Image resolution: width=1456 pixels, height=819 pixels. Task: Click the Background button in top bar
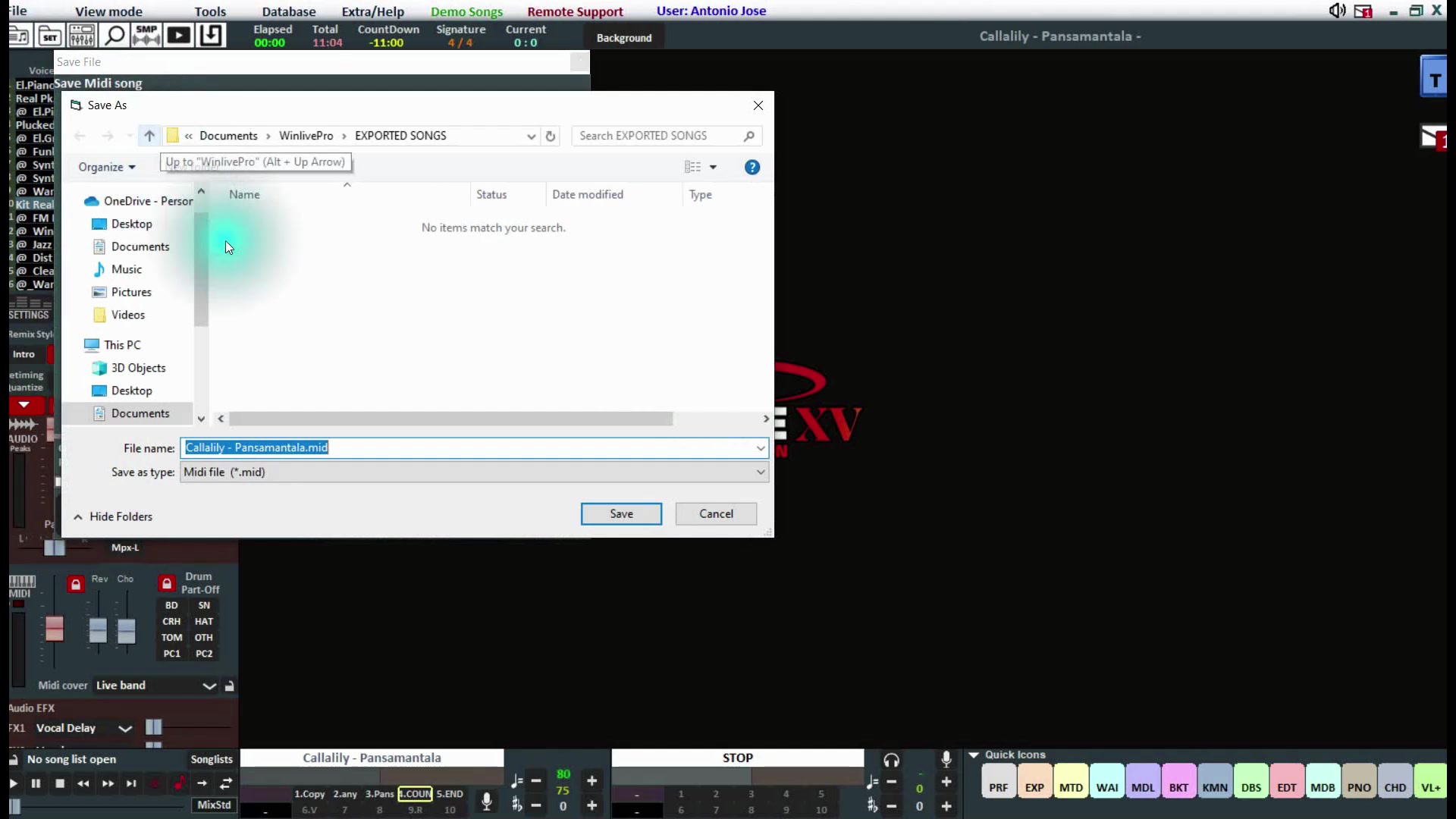624,38
